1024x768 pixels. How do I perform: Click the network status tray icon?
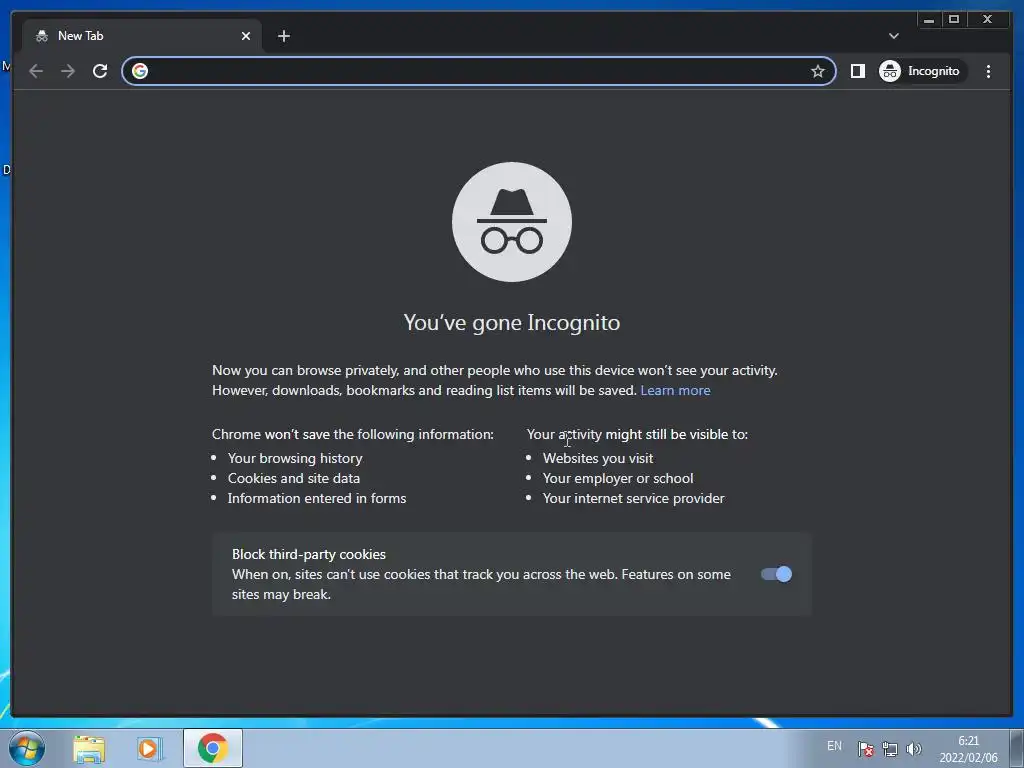click(x=889, y=749)
